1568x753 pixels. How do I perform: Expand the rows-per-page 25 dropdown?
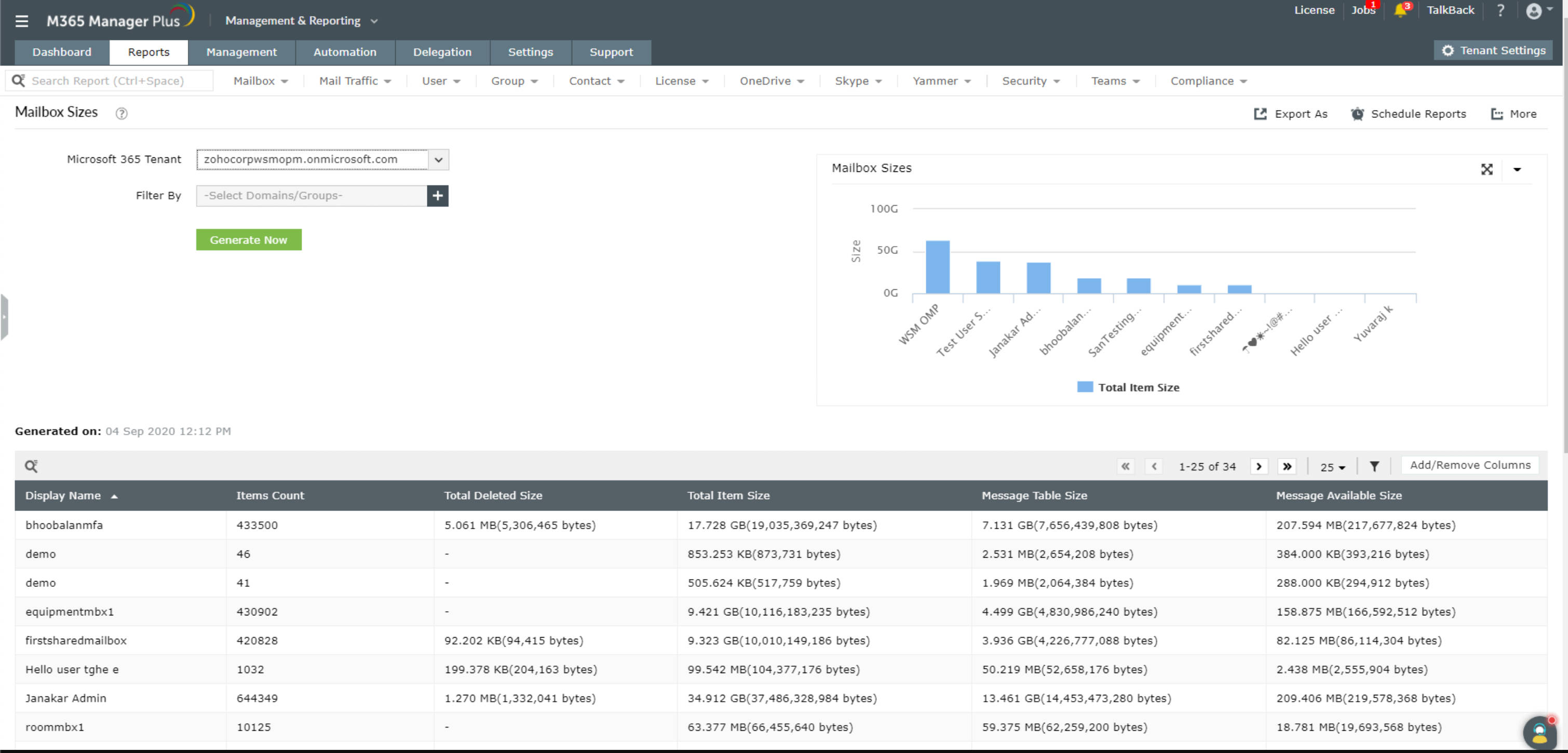pos(1332,467)
